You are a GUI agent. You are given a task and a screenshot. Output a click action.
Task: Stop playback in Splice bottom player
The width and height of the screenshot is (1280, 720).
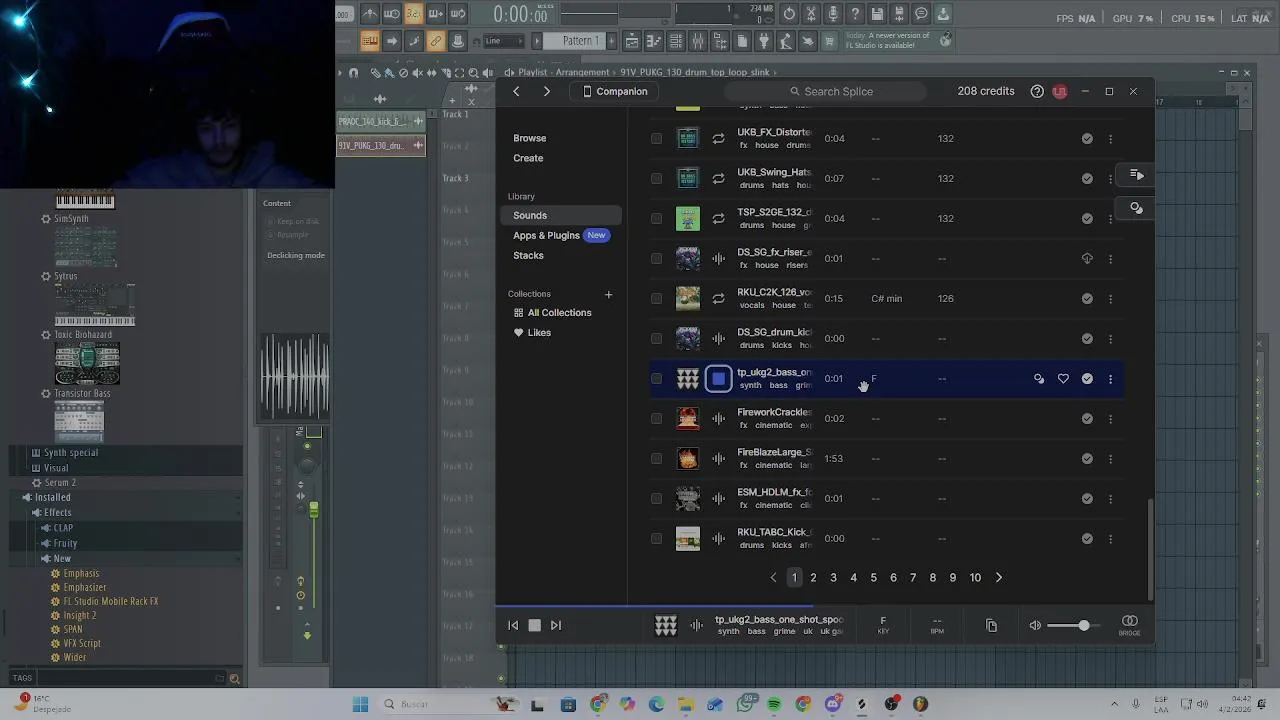click(534, 625)
